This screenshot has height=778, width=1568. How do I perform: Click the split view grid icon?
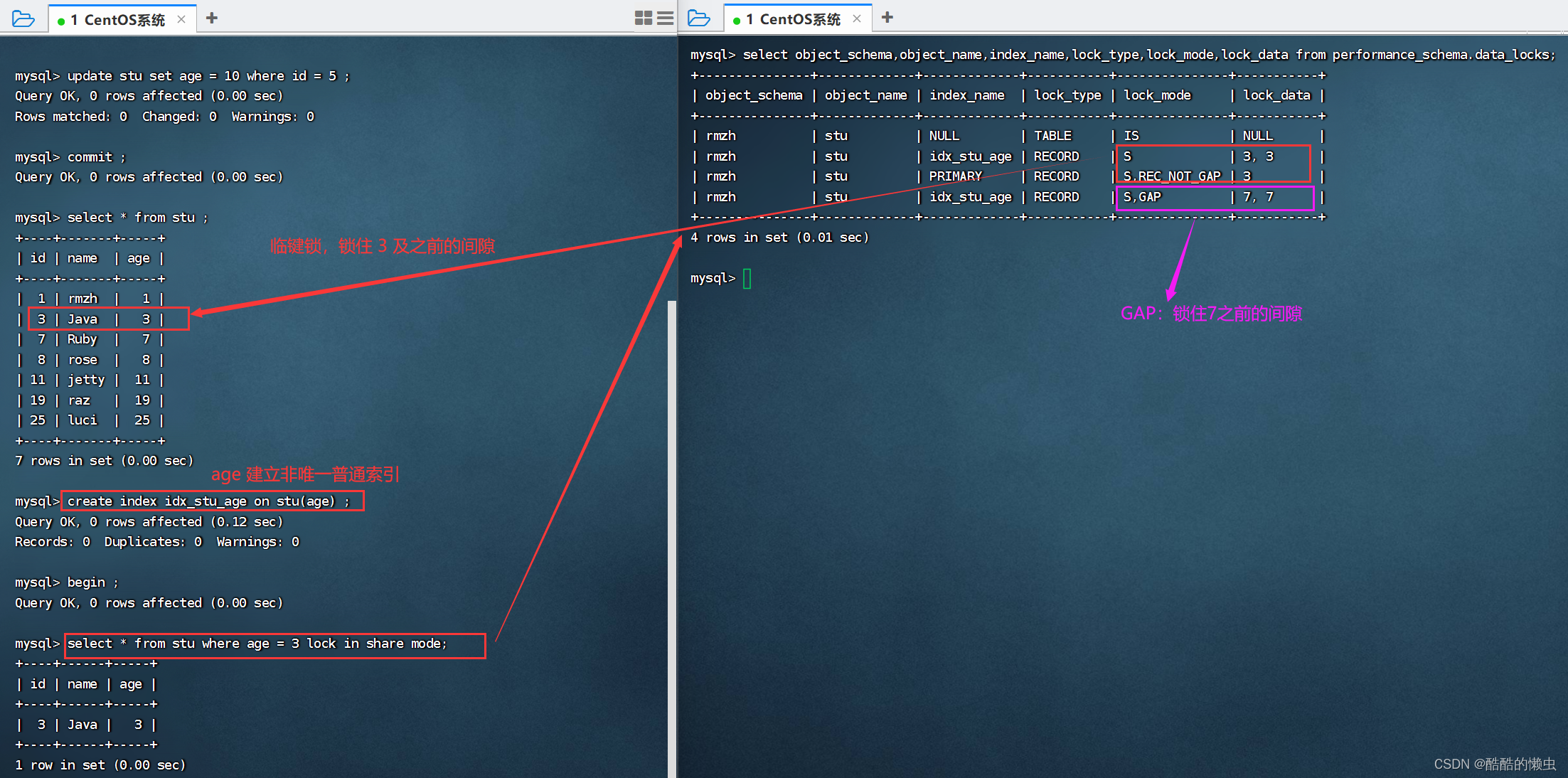click(643, 17)
